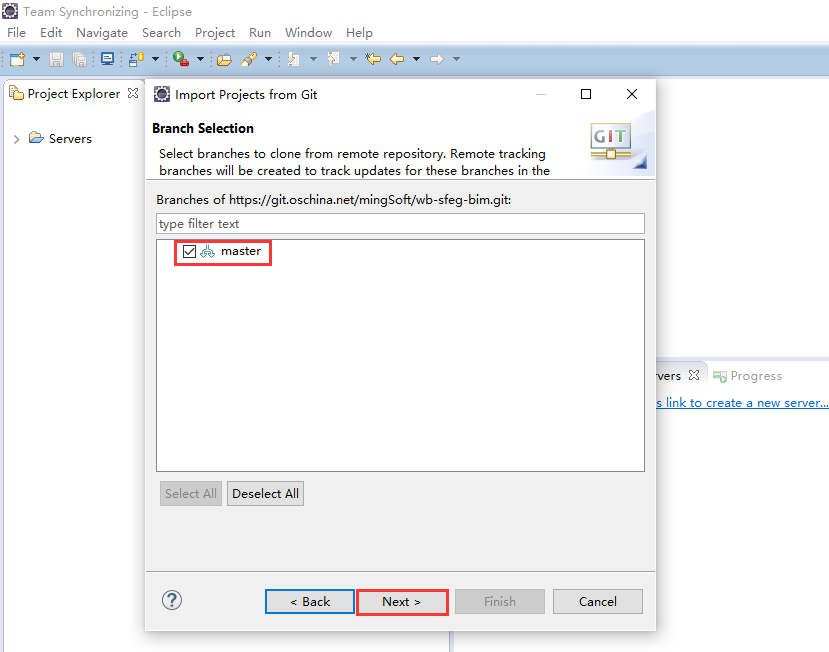
Task: Click the Eclipse icon in dialog title
Action: click(162, 94)
